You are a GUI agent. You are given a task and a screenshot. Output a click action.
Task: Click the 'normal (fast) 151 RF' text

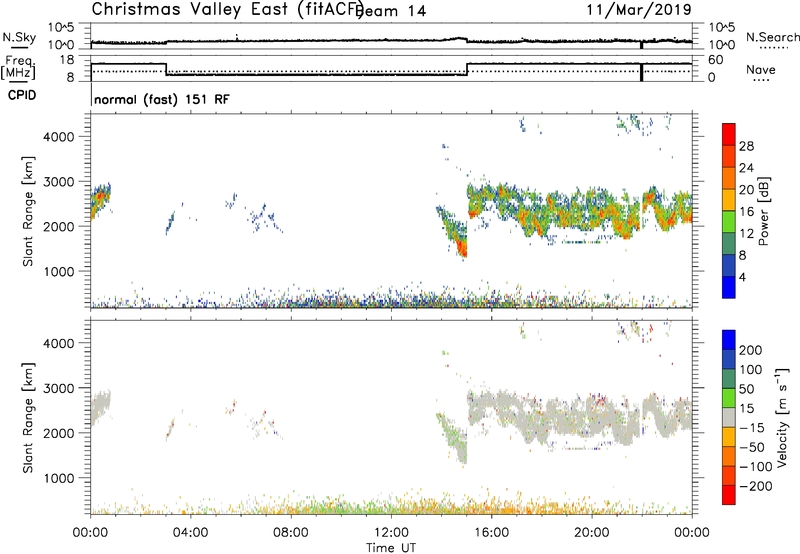point(162,99)
